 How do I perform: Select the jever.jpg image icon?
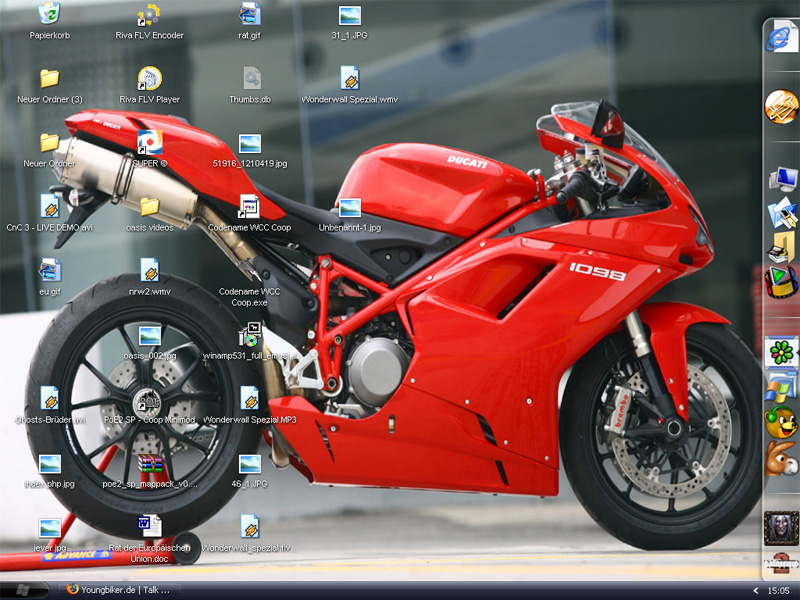click(x=49, y=528)
